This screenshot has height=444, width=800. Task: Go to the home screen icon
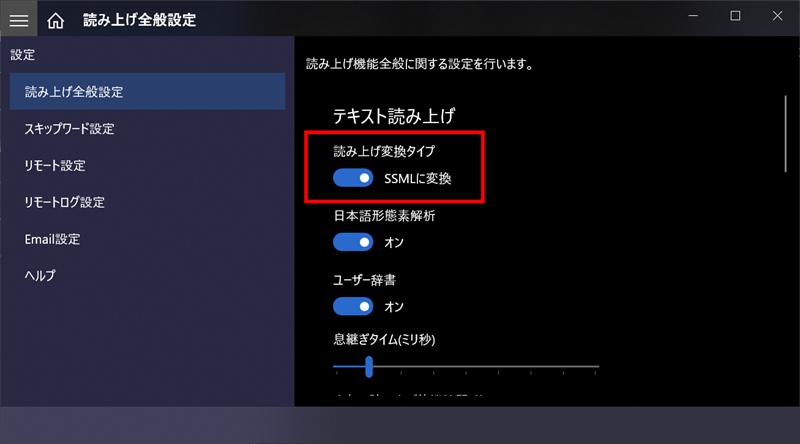tap(56, 19)
